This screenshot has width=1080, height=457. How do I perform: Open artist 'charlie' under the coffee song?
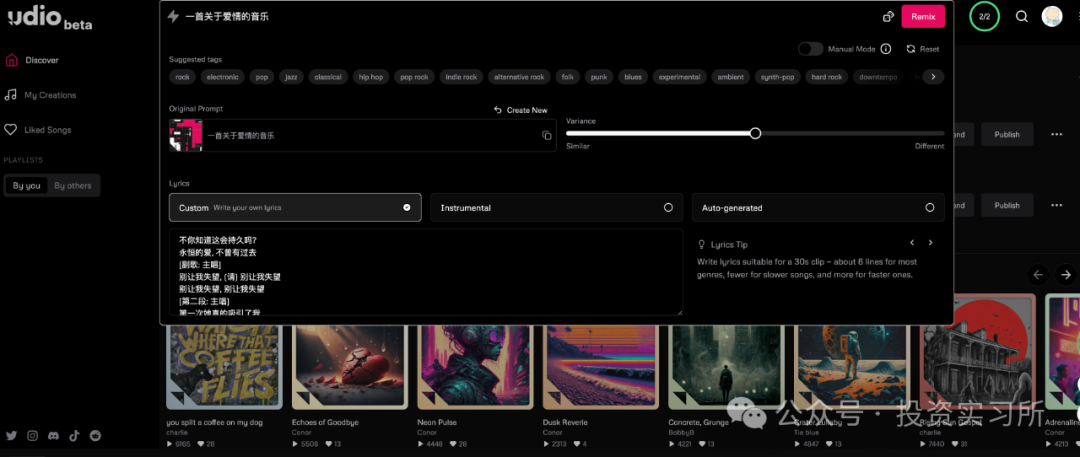[x=177, y=432]
